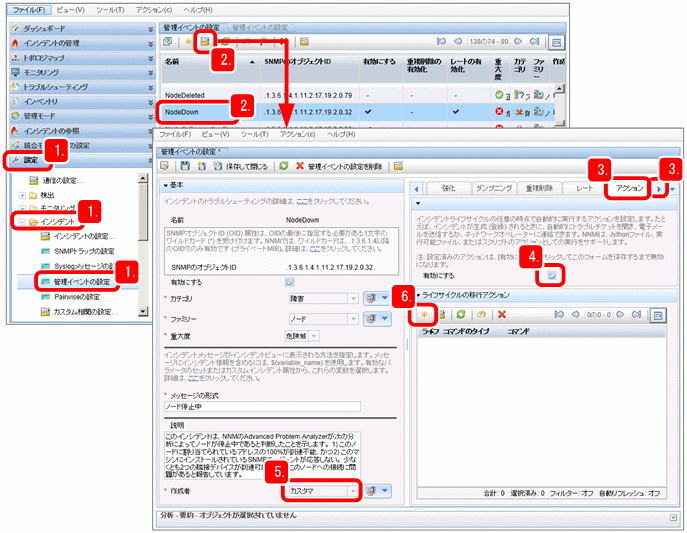Click the Save (floppy disk) icon in form toolbar

point(185,166)
